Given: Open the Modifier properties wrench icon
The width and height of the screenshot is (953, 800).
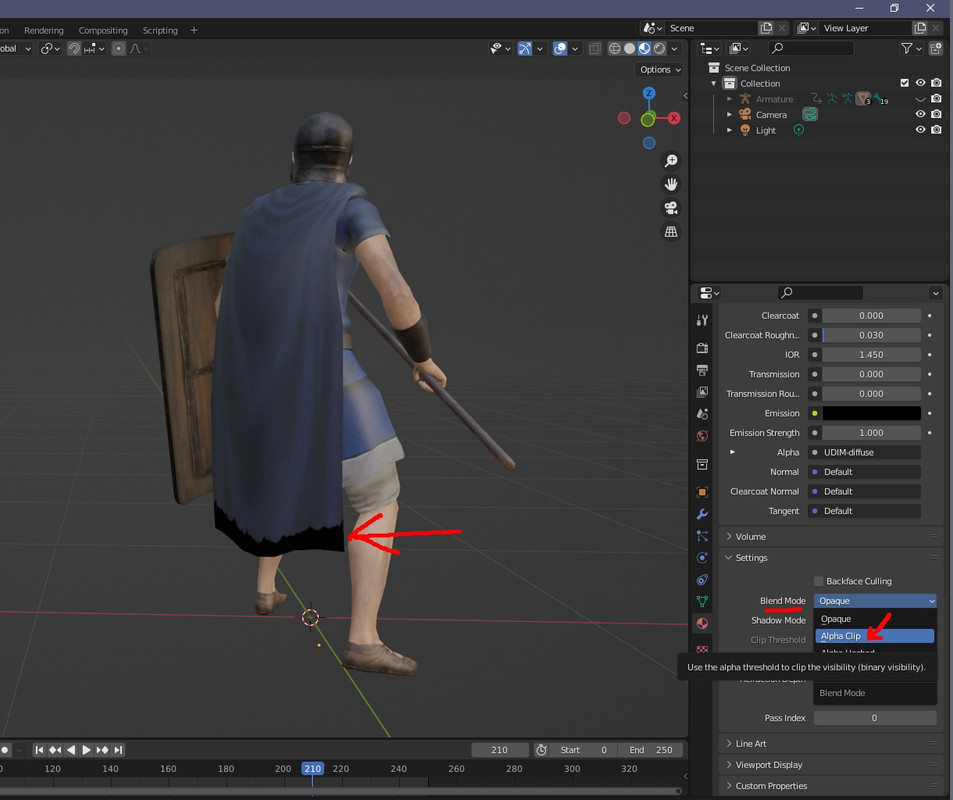Looking at the screenshot, I should tap(702, 514).
